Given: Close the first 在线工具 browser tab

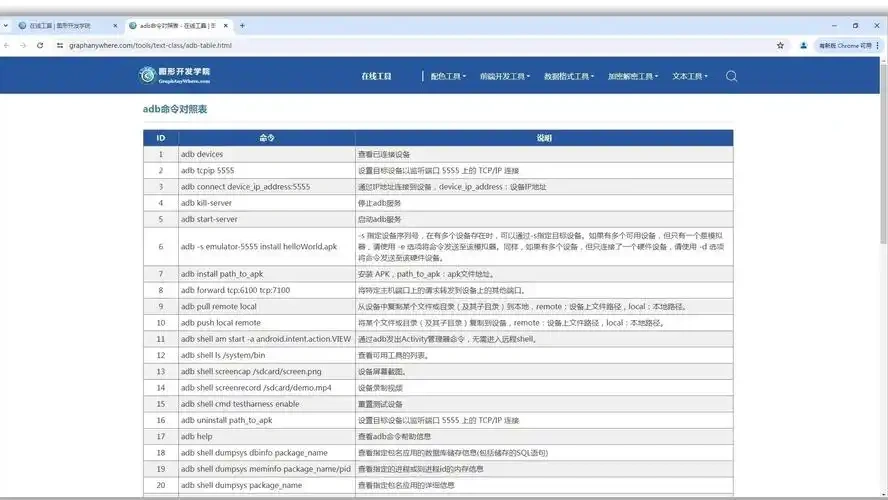Looking at the screenshot, I should [x=115, y=25].
